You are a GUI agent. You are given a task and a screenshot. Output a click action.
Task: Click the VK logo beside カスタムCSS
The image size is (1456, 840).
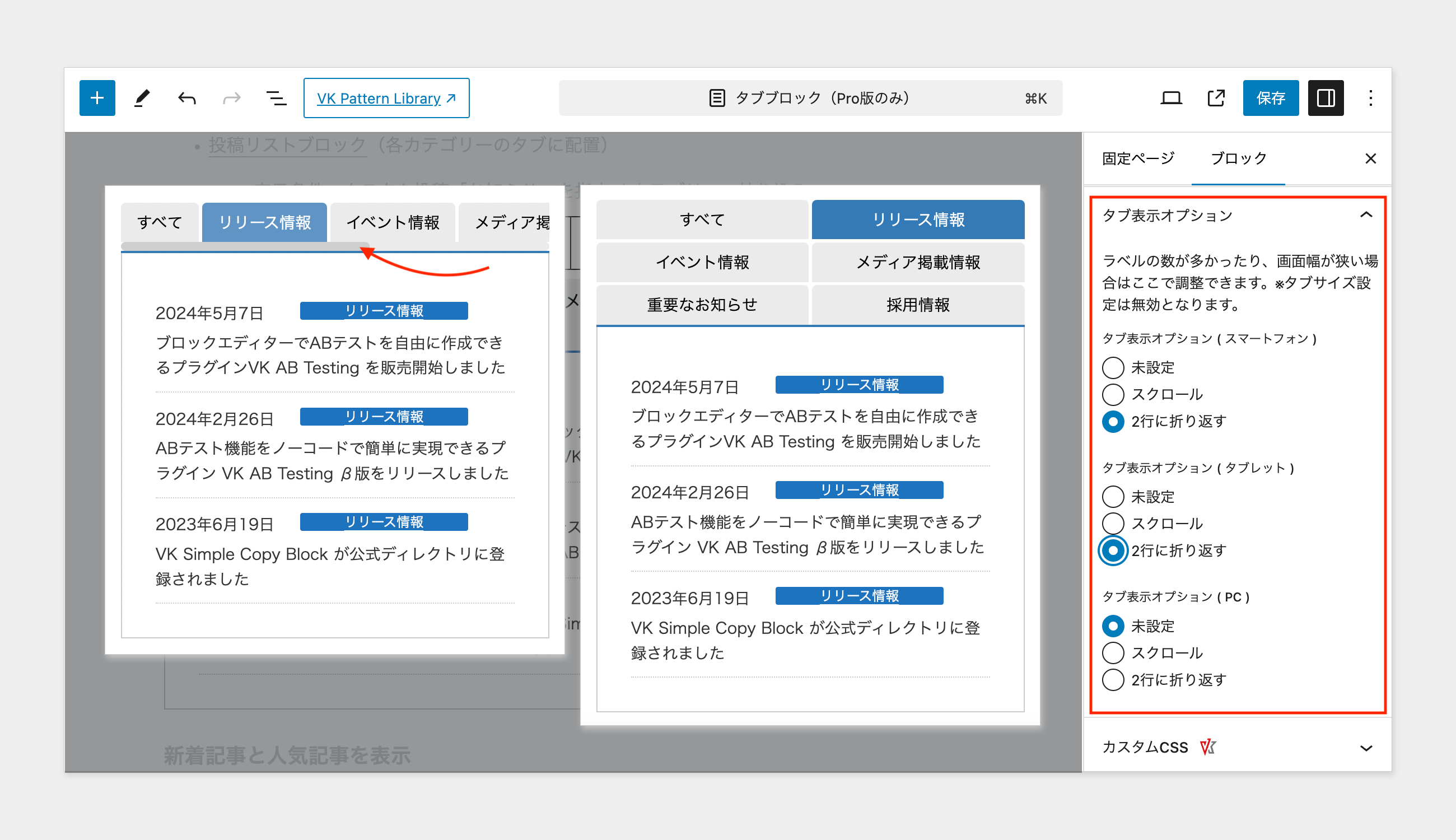(x=1207, y=746)
